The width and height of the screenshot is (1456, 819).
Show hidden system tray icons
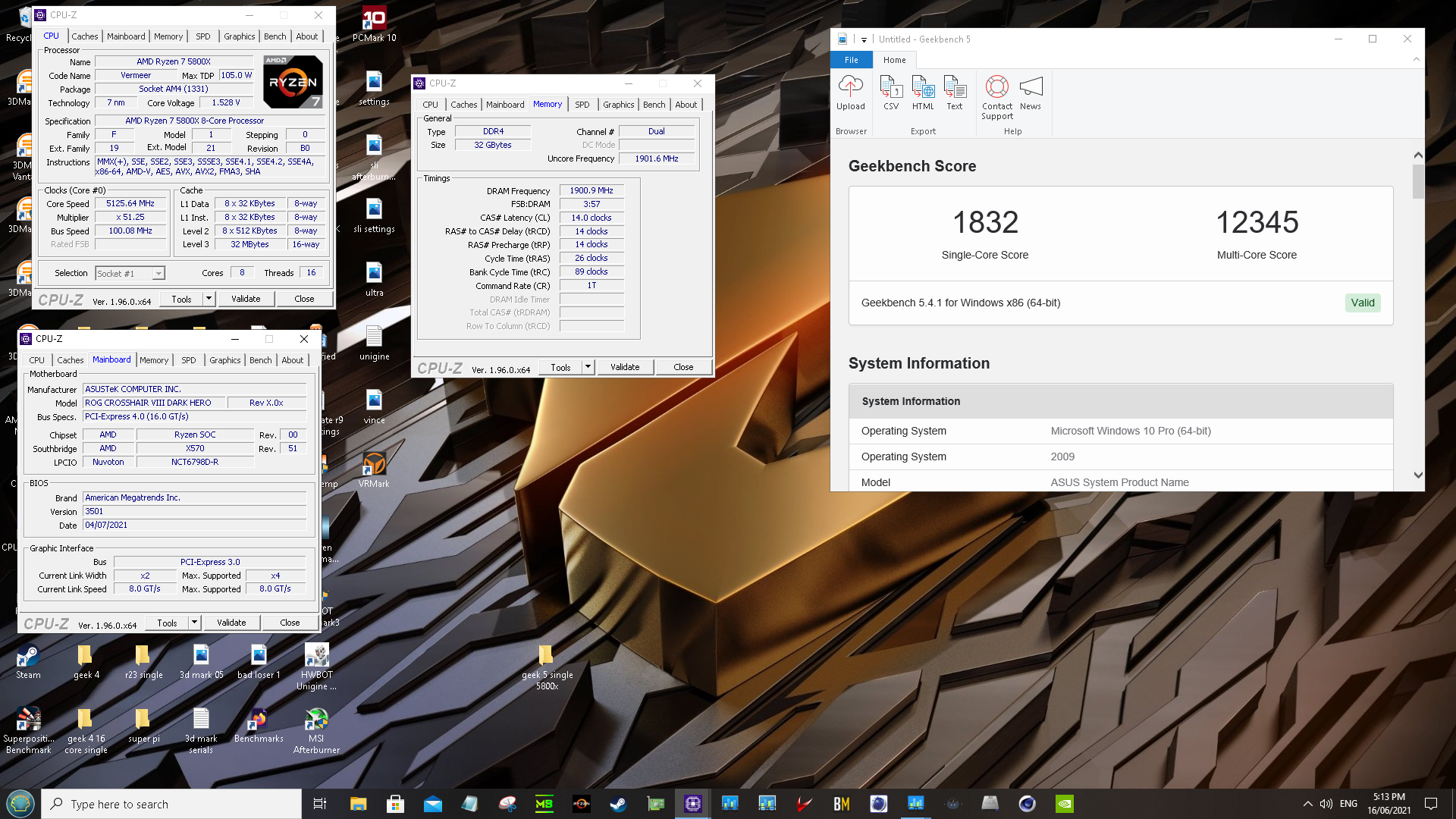1307,804
